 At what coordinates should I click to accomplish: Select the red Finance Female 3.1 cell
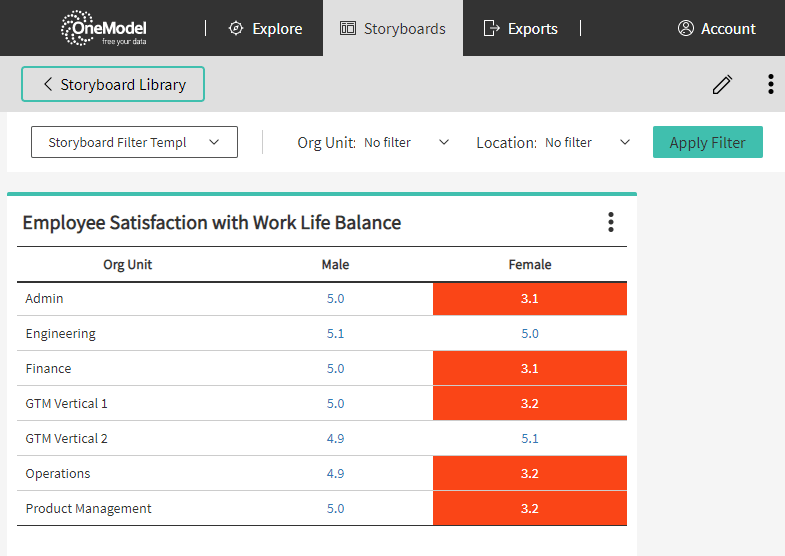[530, 369]
